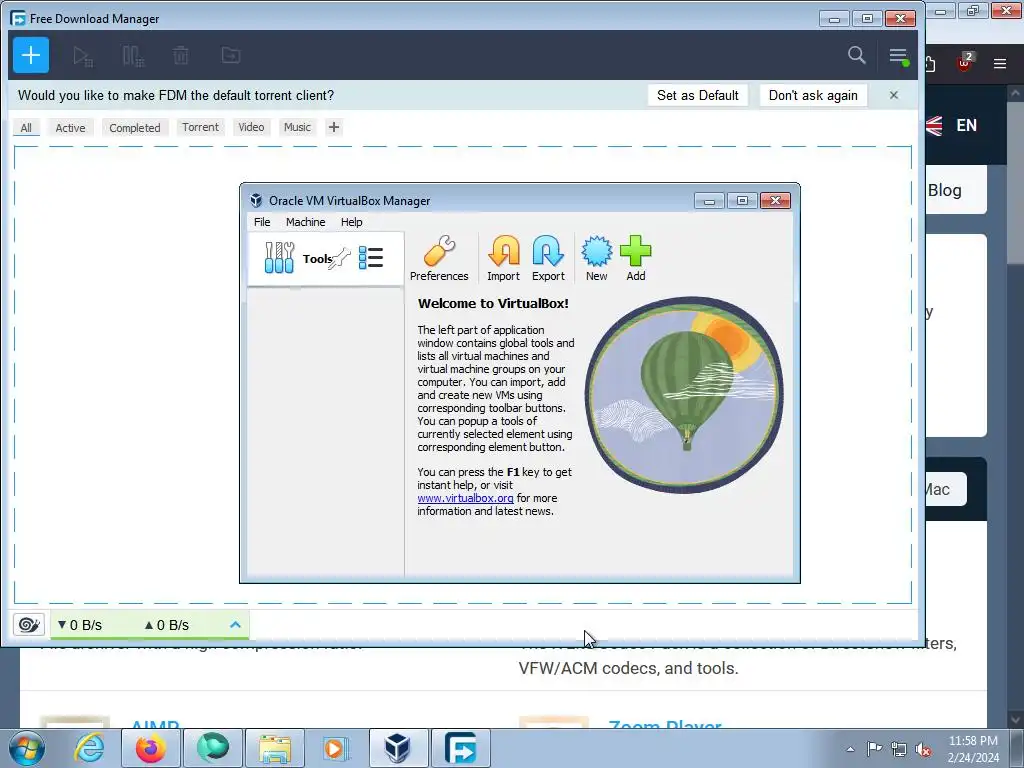
Task: Open the Blog link on webpage
Action: click(945, 190)
